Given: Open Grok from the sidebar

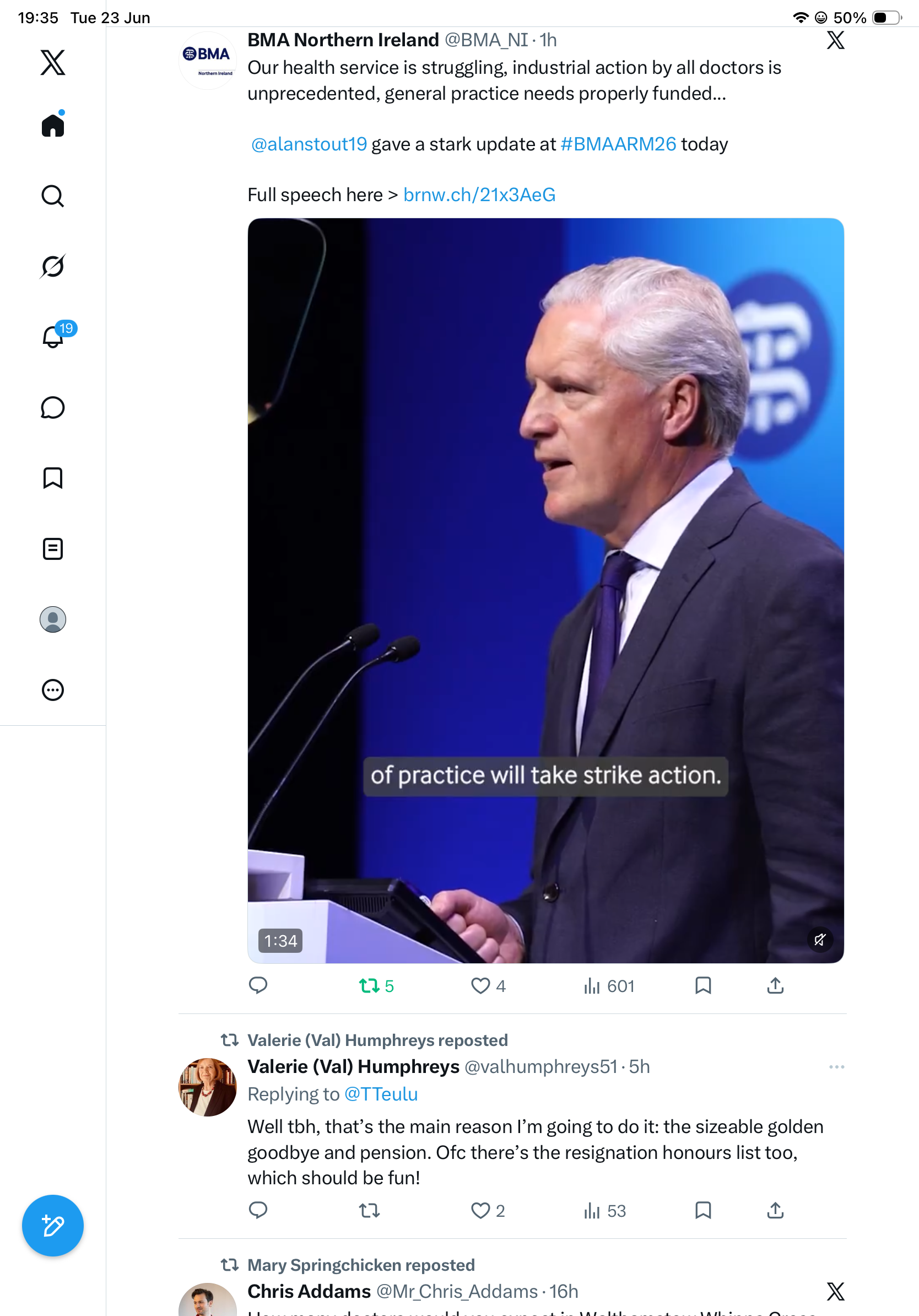Looking at the screenshot, I should point(53,266).
